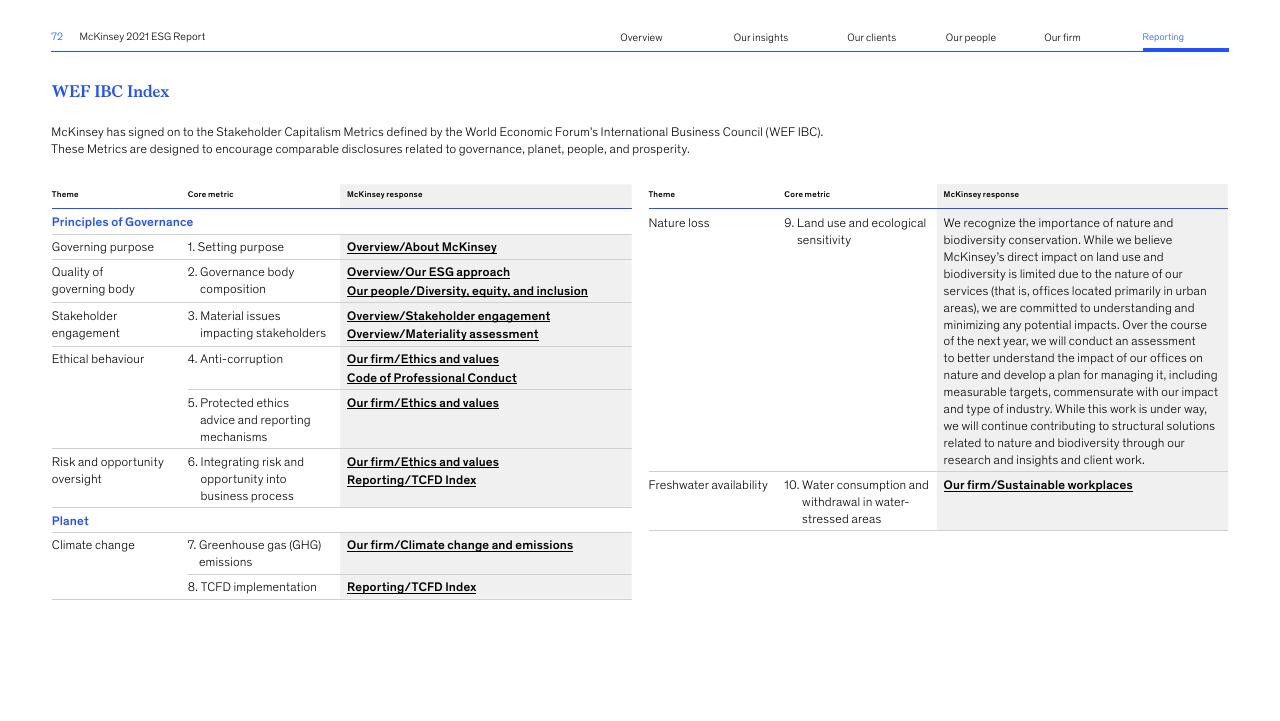Click the Reporting tab in header
The height and width of the screenshot is (721, 1280).
1163,37
